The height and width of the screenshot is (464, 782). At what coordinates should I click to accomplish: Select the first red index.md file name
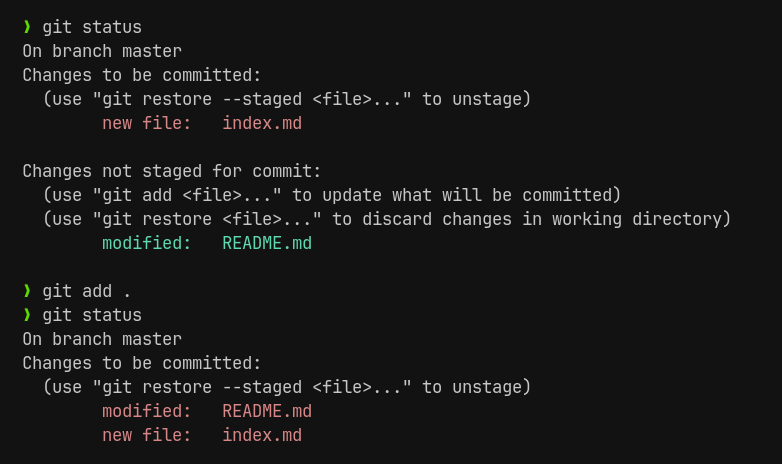point(262,123)
